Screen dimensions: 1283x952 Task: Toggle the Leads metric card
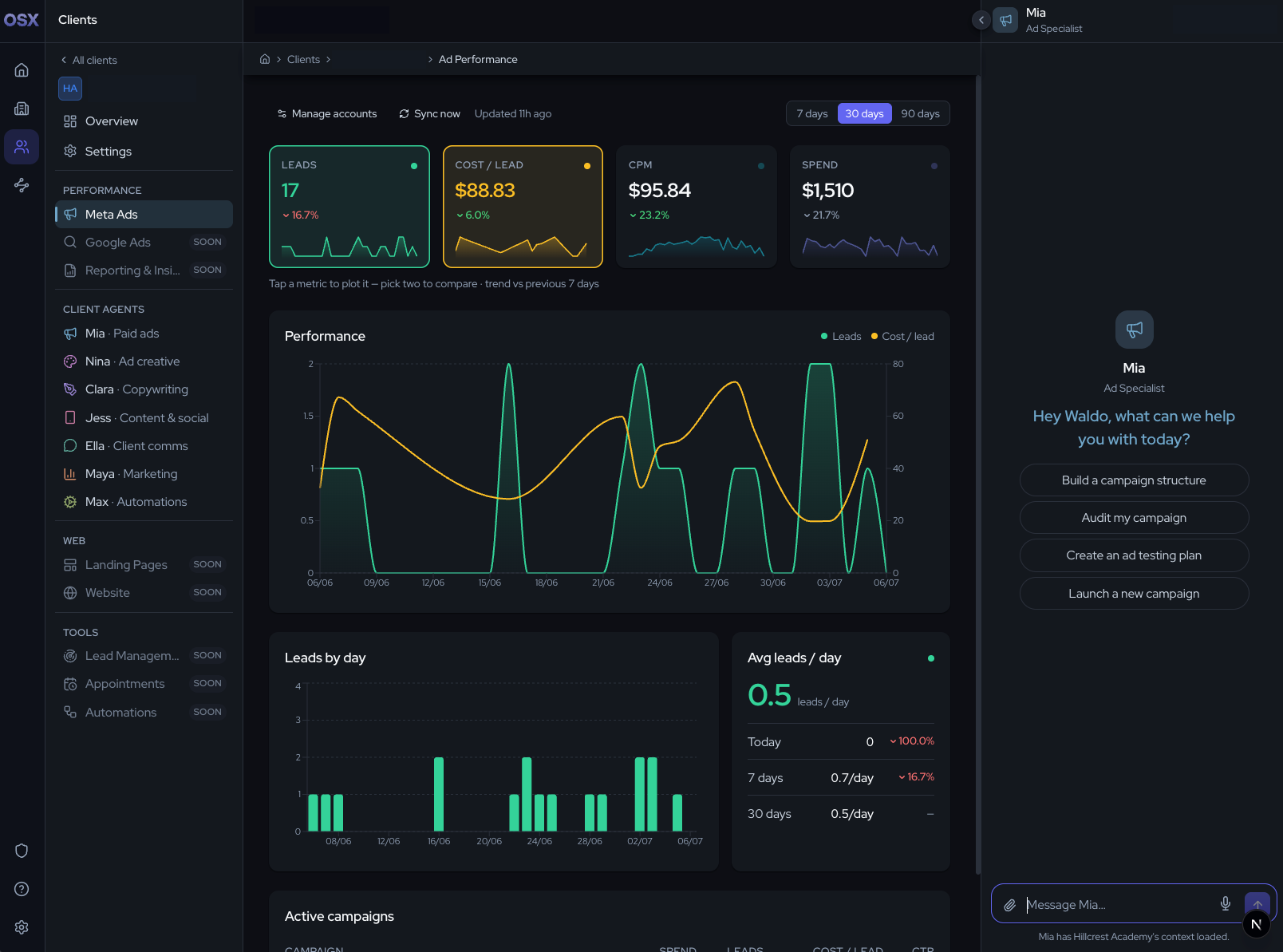pos(349,207)
